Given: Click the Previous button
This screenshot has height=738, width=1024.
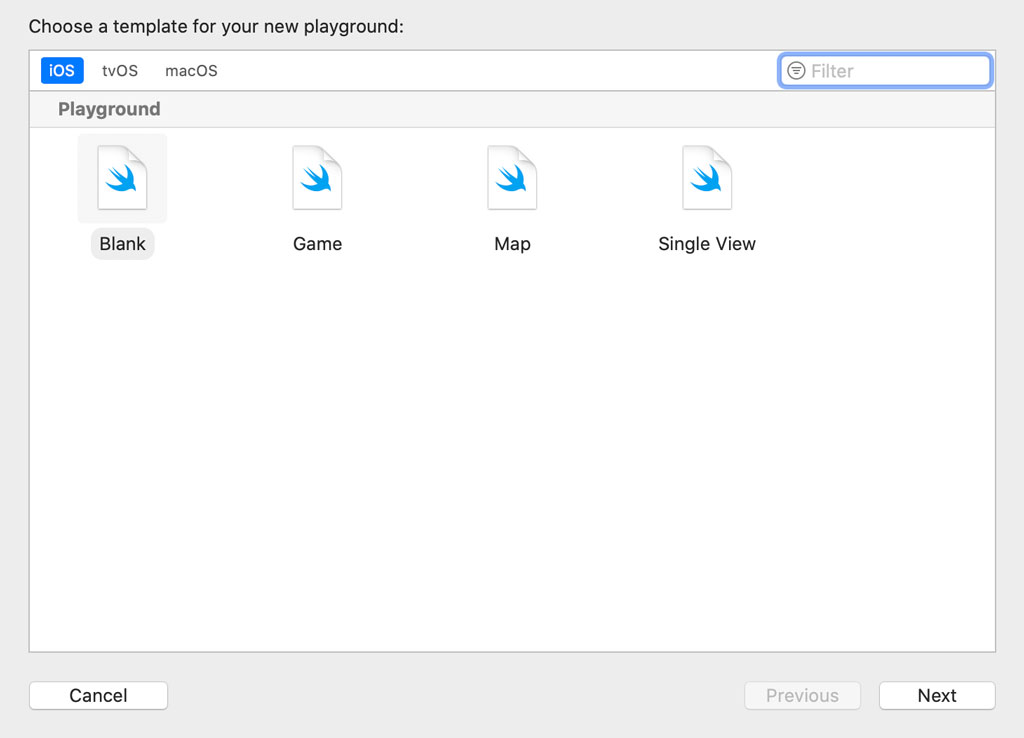Looking at the screenshot, I should click(x=803, y=696).
